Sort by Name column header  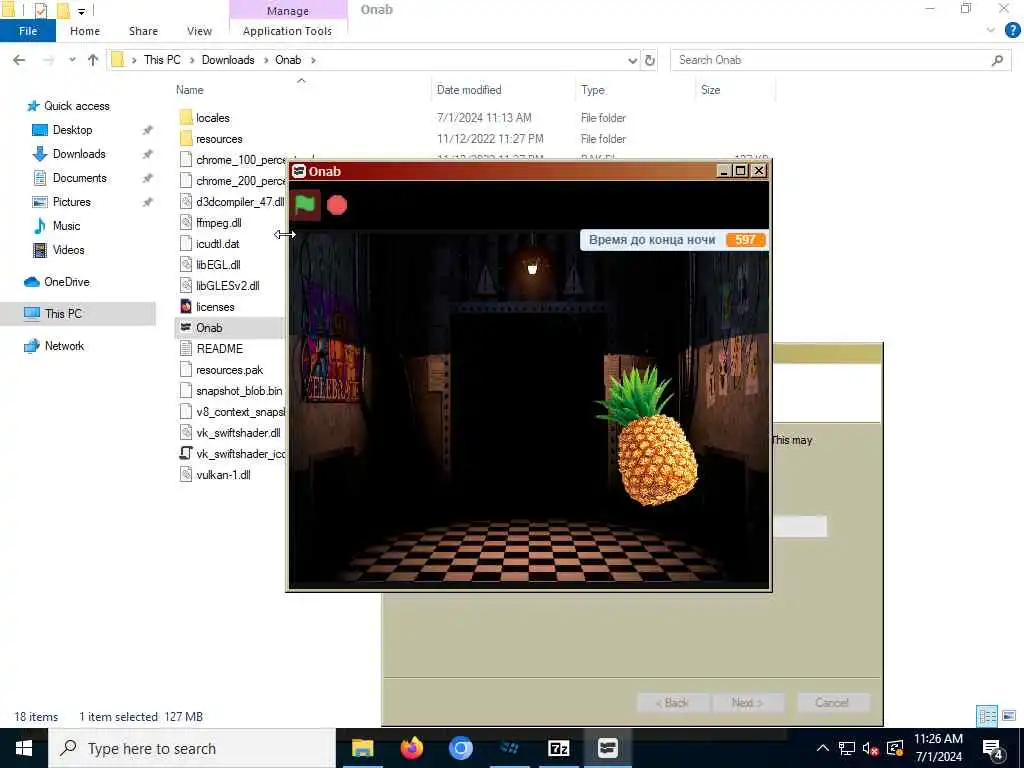tap(189, 90)
